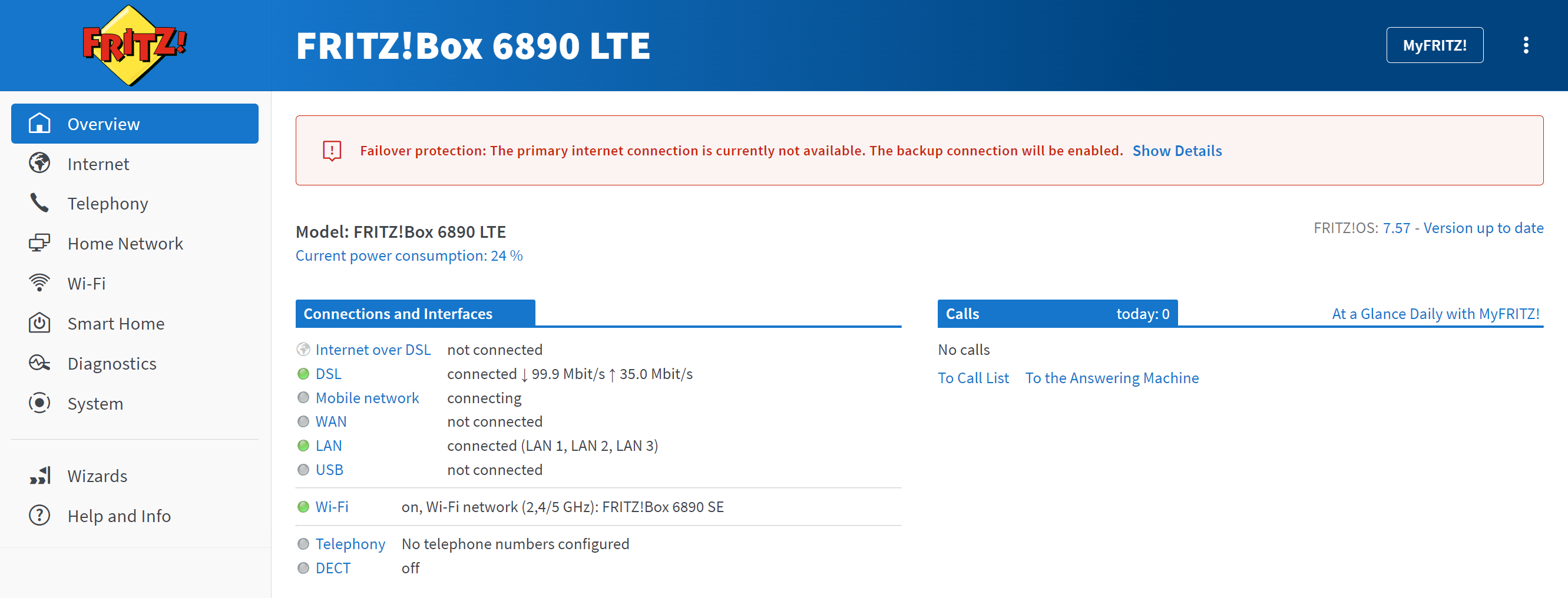Click the Telephony phone icon
Screen dimensions: 1568x598
click(x=39, y=203)
